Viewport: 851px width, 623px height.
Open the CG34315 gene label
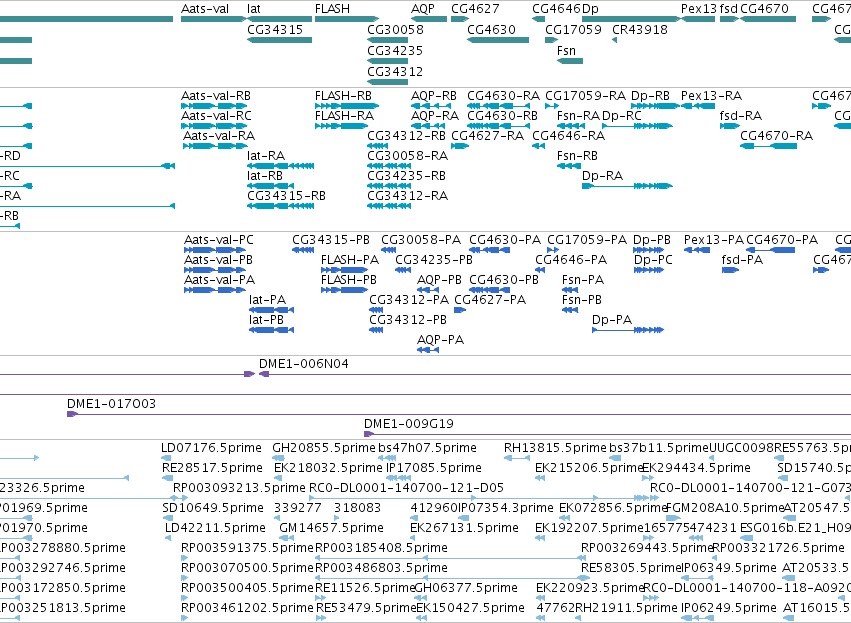275,29
